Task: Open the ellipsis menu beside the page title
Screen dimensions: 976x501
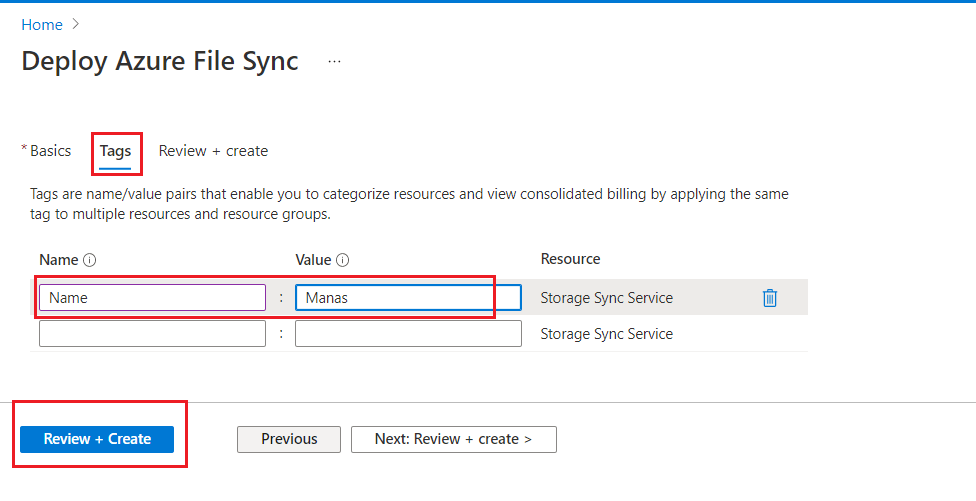Action: pos(334,61)
